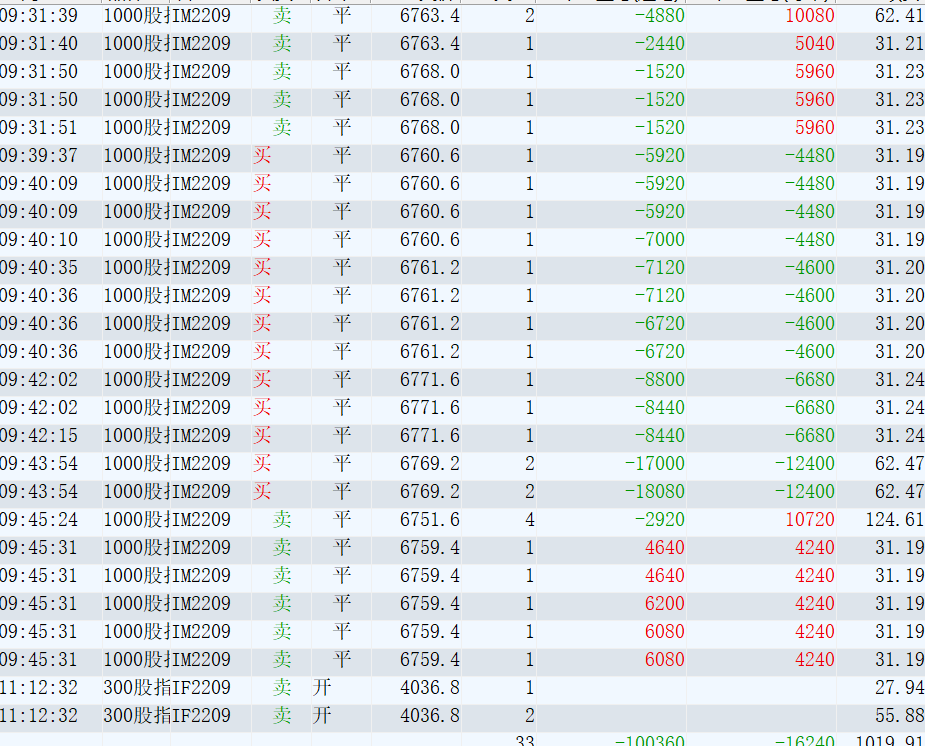Screen dimensions: 925x746
Task: Select the -16240 summary total cell
Action: (804, 741)
